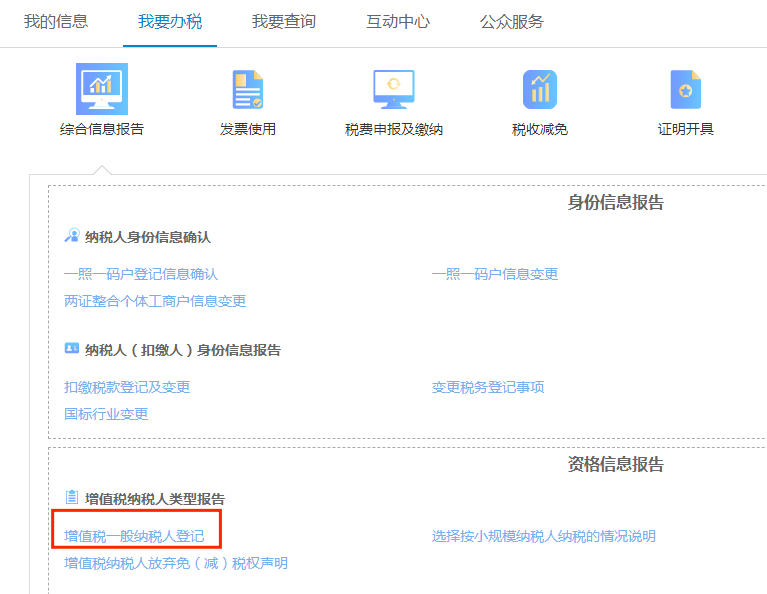767x594 pixels.
Task: Open the 证明开具 star document icon
Action: 686,90
